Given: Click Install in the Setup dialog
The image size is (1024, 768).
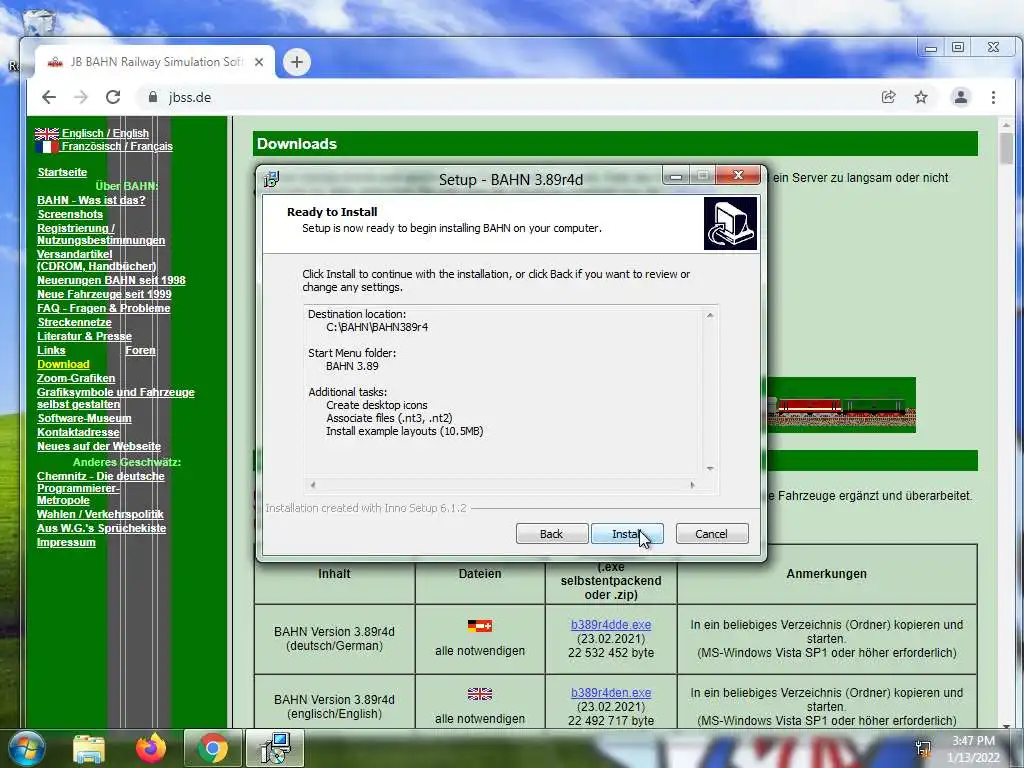Looking at the screenshot, I should pos(627,534).
